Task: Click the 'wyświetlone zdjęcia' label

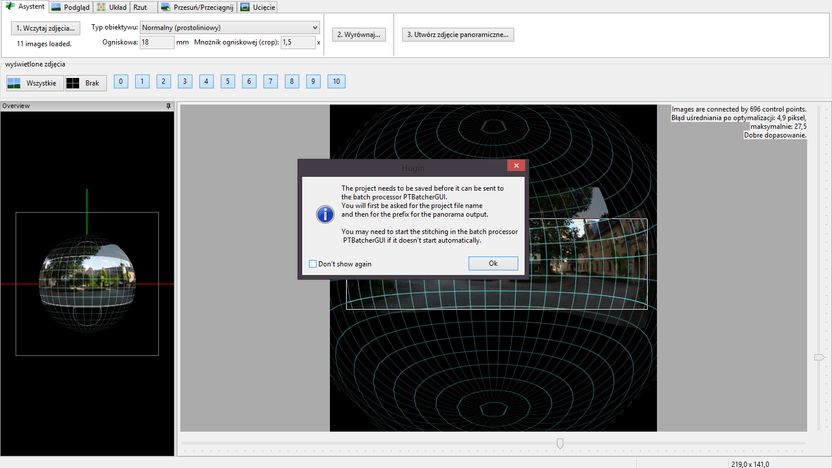Action: tap(35, 64)
